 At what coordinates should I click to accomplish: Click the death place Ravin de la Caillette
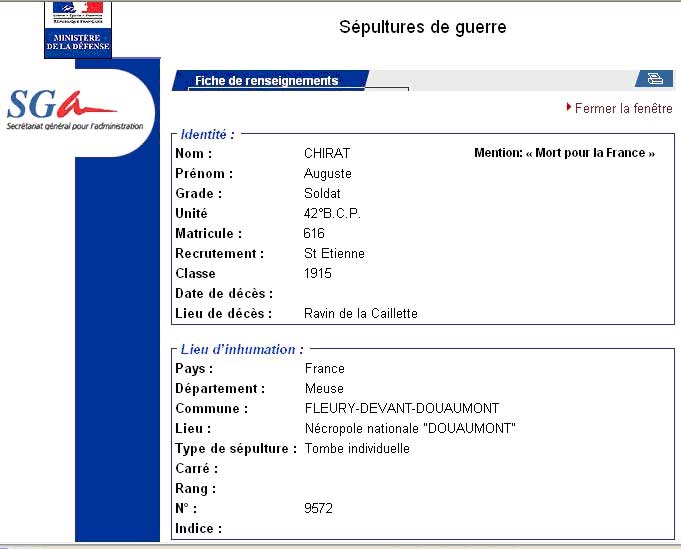tap(360, 313)
